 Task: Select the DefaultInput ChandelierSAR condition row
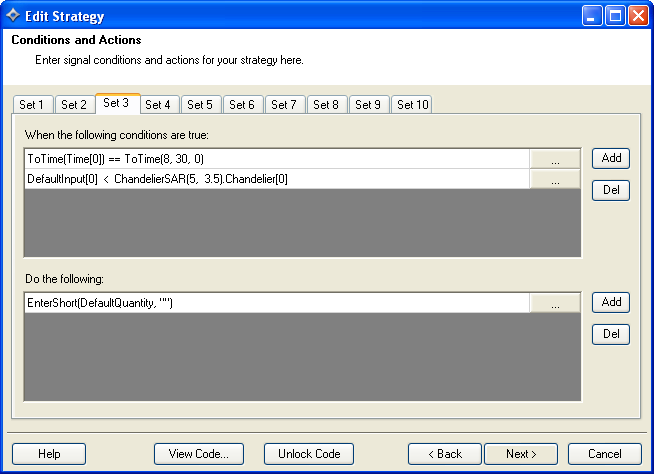[x=277, y=179]
